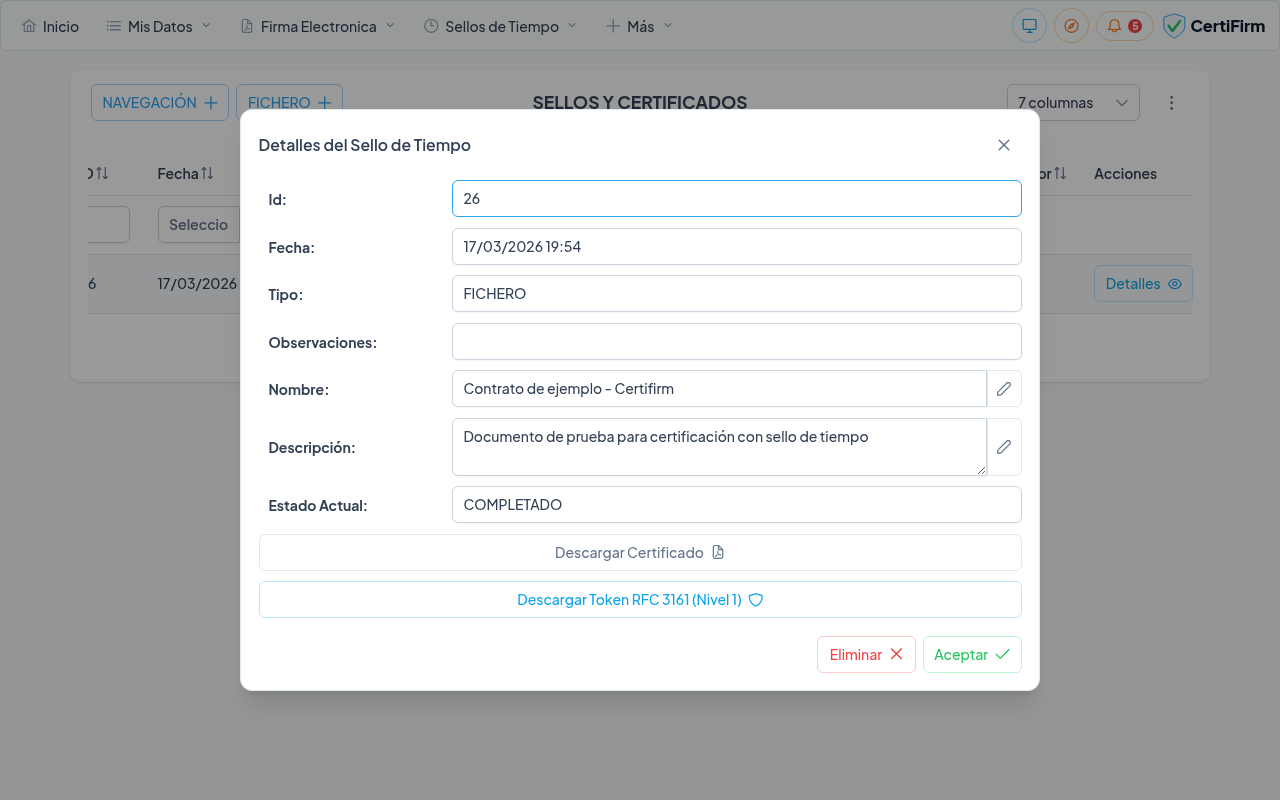Expand the Más menu in navigation bar
This screenshot has height=800, width=1280.
tap(637, 26)
